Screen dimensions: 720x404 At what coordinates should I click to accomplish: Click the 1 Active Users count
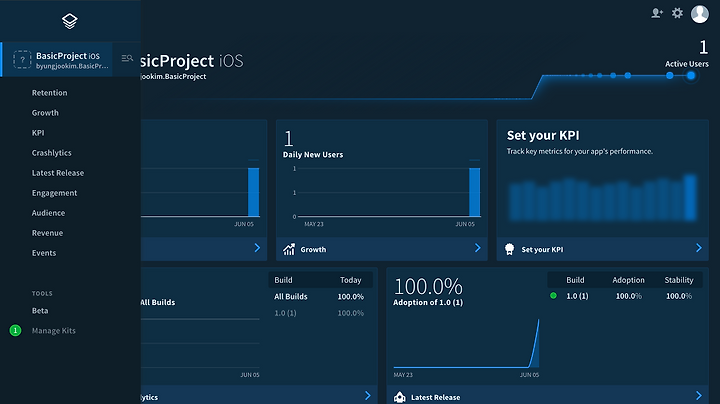(x=703, y=47)
